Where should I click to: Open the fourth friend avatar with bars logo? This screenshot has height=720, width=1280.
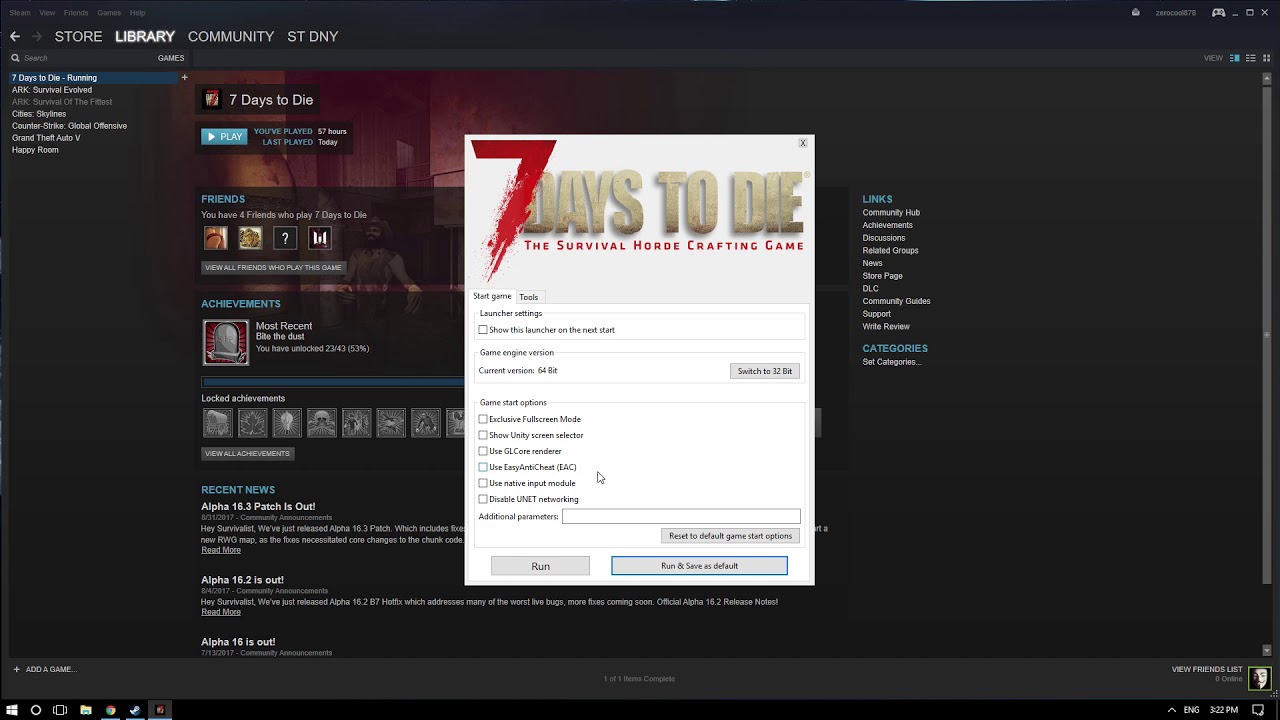pos(320,237)
